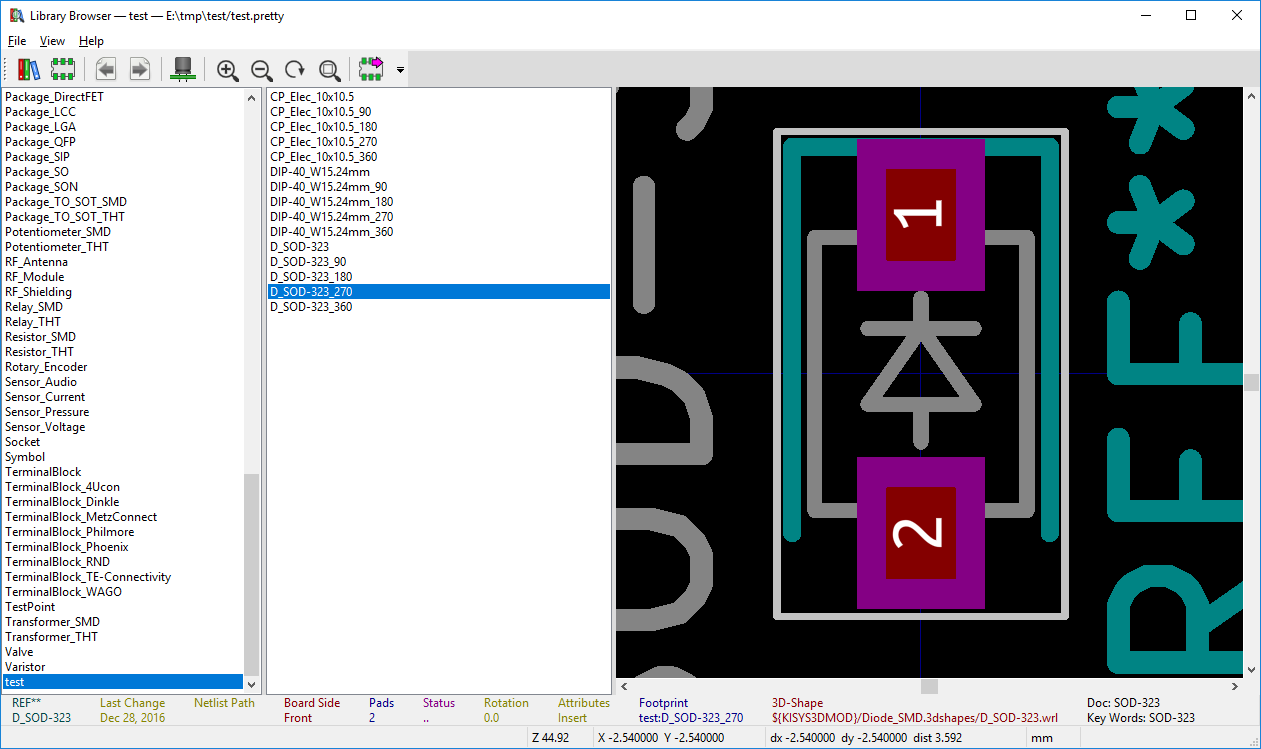
Task: Click the canvas vertical scrollbar down arrow
Action: (1251, 669)
